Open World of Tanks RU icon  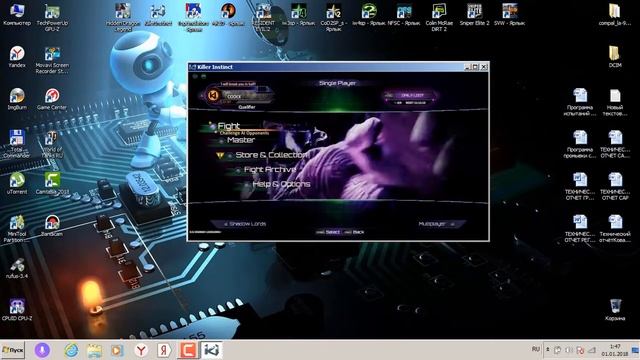52,144
